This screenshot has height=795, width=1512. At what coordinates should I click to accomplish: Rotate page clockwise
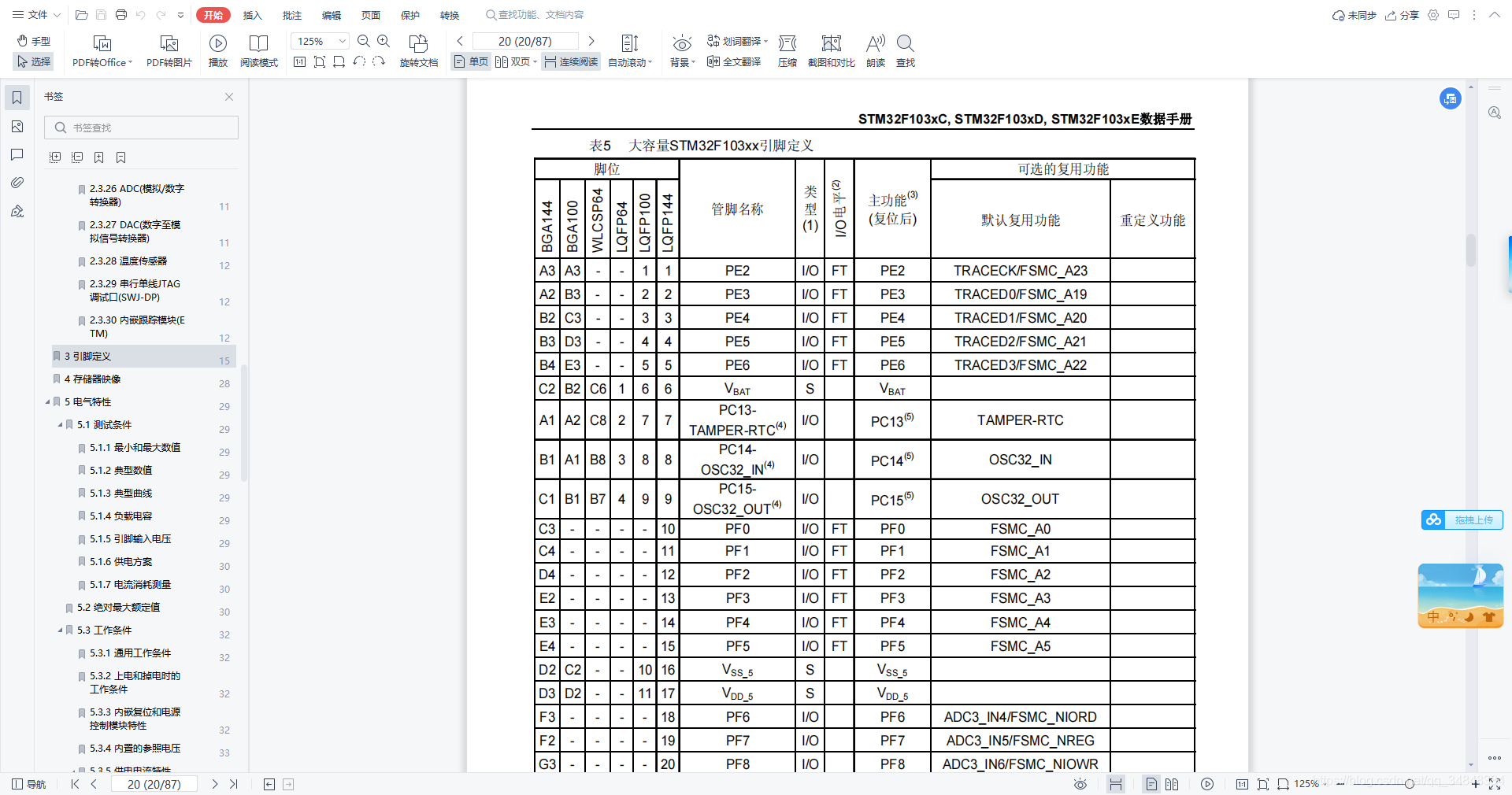(x=379, y=61)
